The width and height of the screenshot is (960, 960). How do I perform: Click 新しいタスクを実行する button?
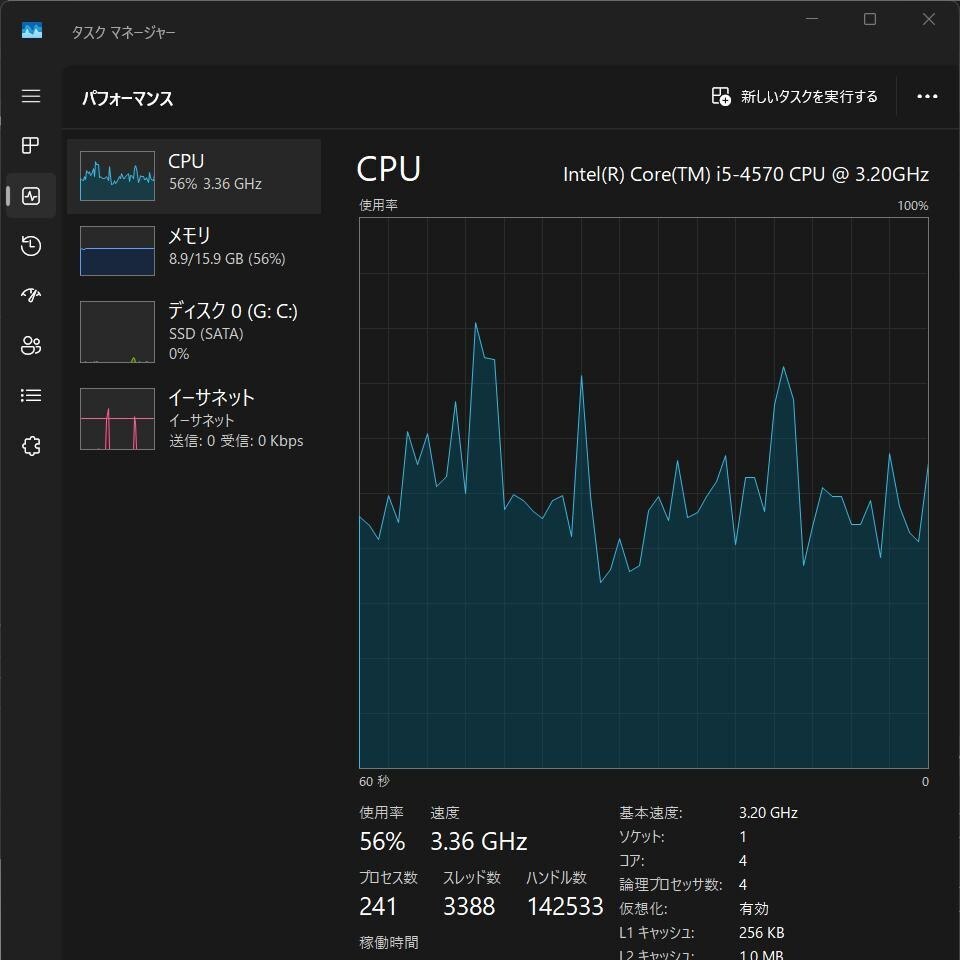[x=795, y=96]
